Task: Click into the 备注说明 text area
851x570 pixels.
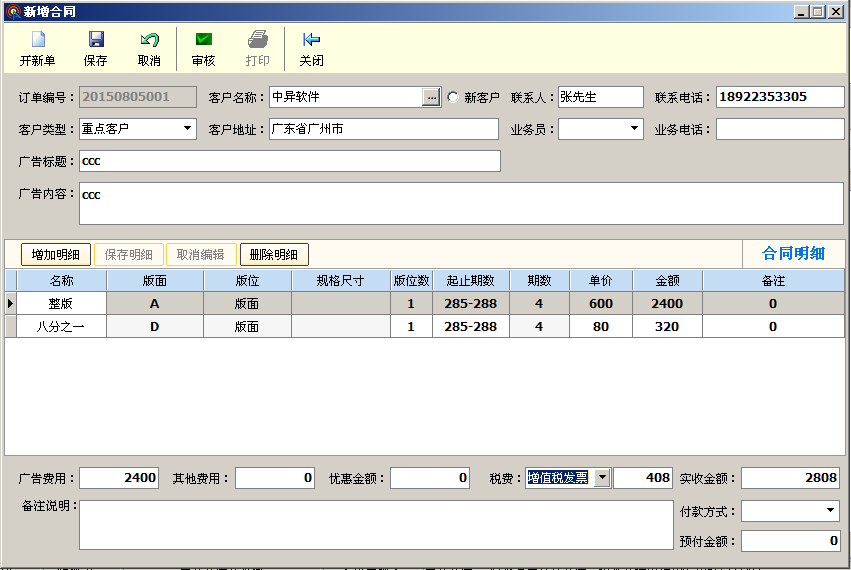Action: (x=375, y=525)
